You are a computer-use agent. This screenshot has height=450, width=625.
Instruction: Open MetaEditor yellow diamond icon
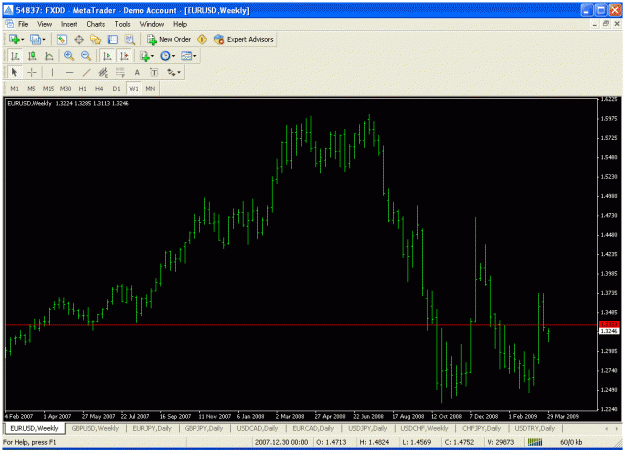pos(202,39)
